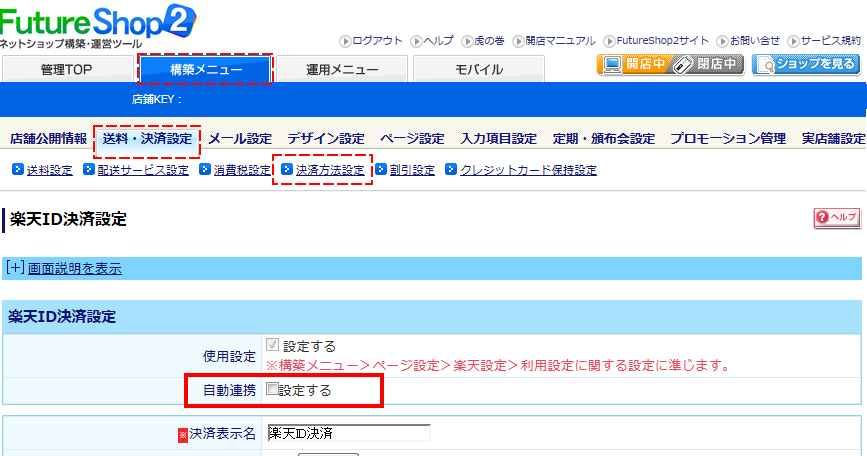Open 送料・決済設定 menu
The width and height of the screenshot is (867, 456).
click(x=147, y=139)
